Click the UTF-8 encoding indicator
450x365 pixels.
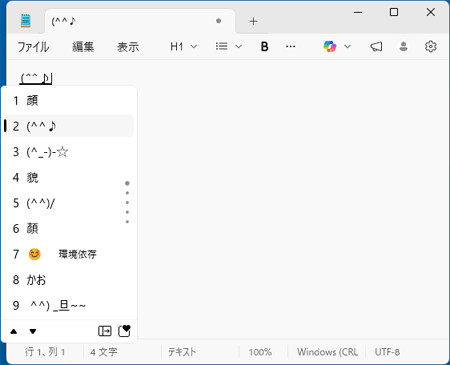387,352
